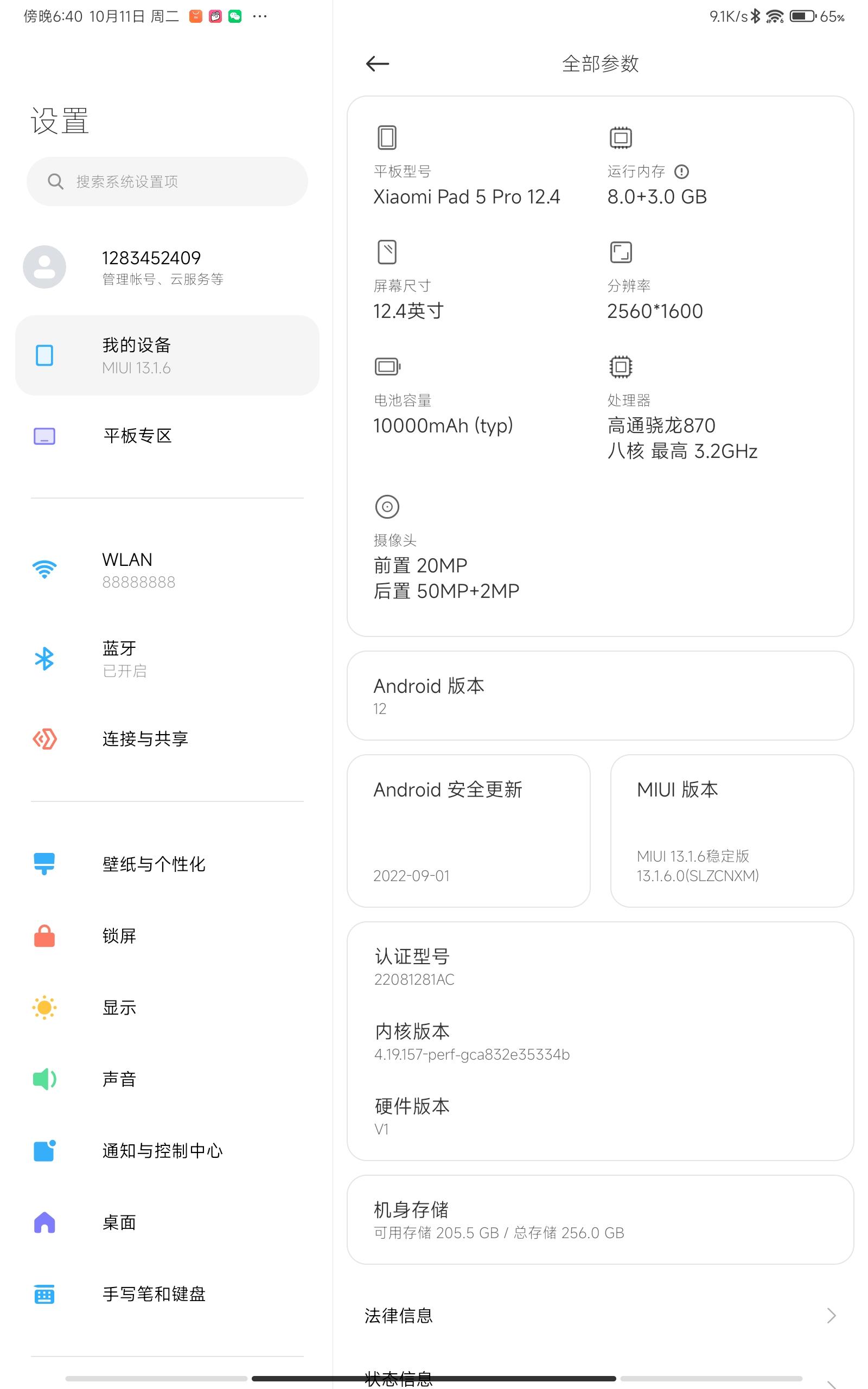Tap the 摄像头 camera lens icon
The height and width of the screenshot is (1389, 868).
387,507
